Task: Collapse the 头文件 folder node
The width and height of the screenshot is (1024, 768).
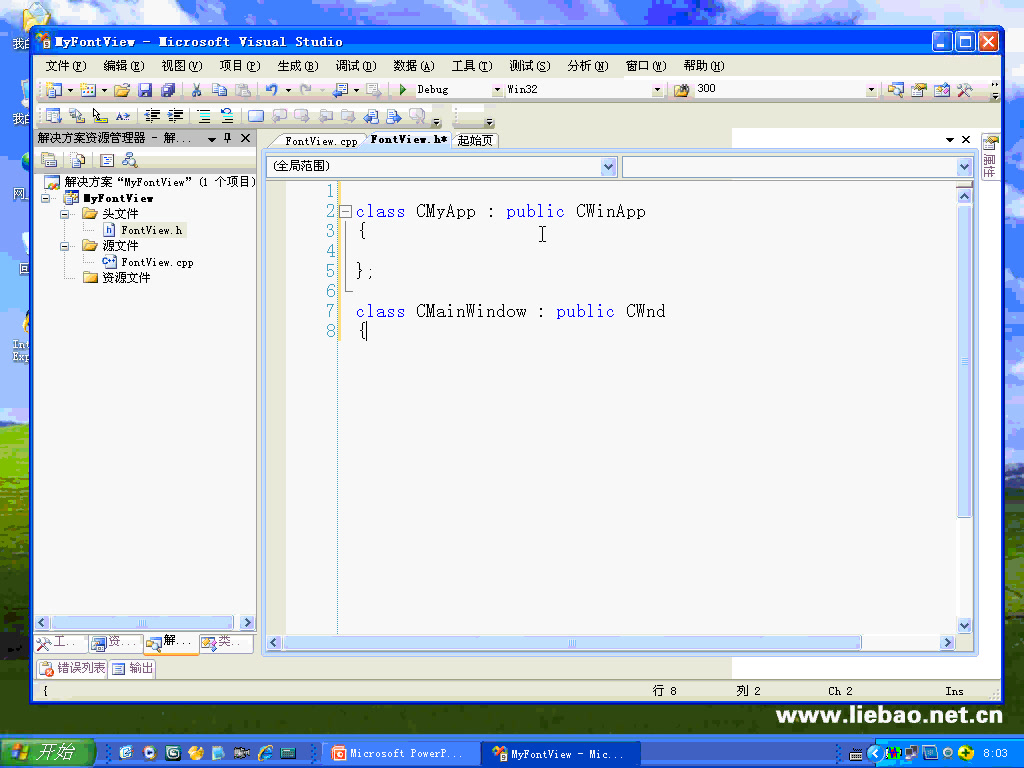Action: coord(64,214)
